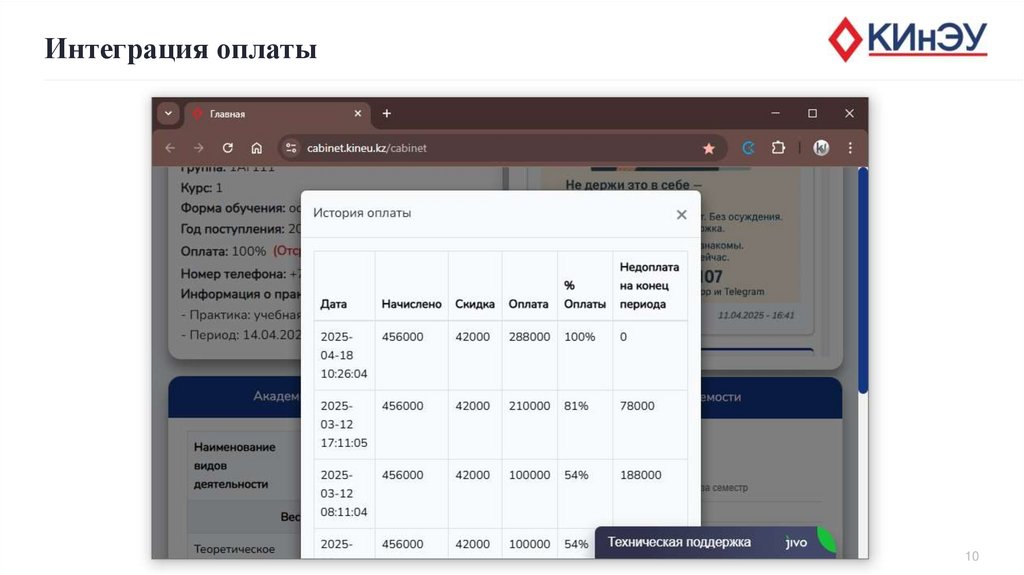Select date cell 2025-03-12 08:11:04
This screenshot has height=575, width=1024.
click(344, 493)
